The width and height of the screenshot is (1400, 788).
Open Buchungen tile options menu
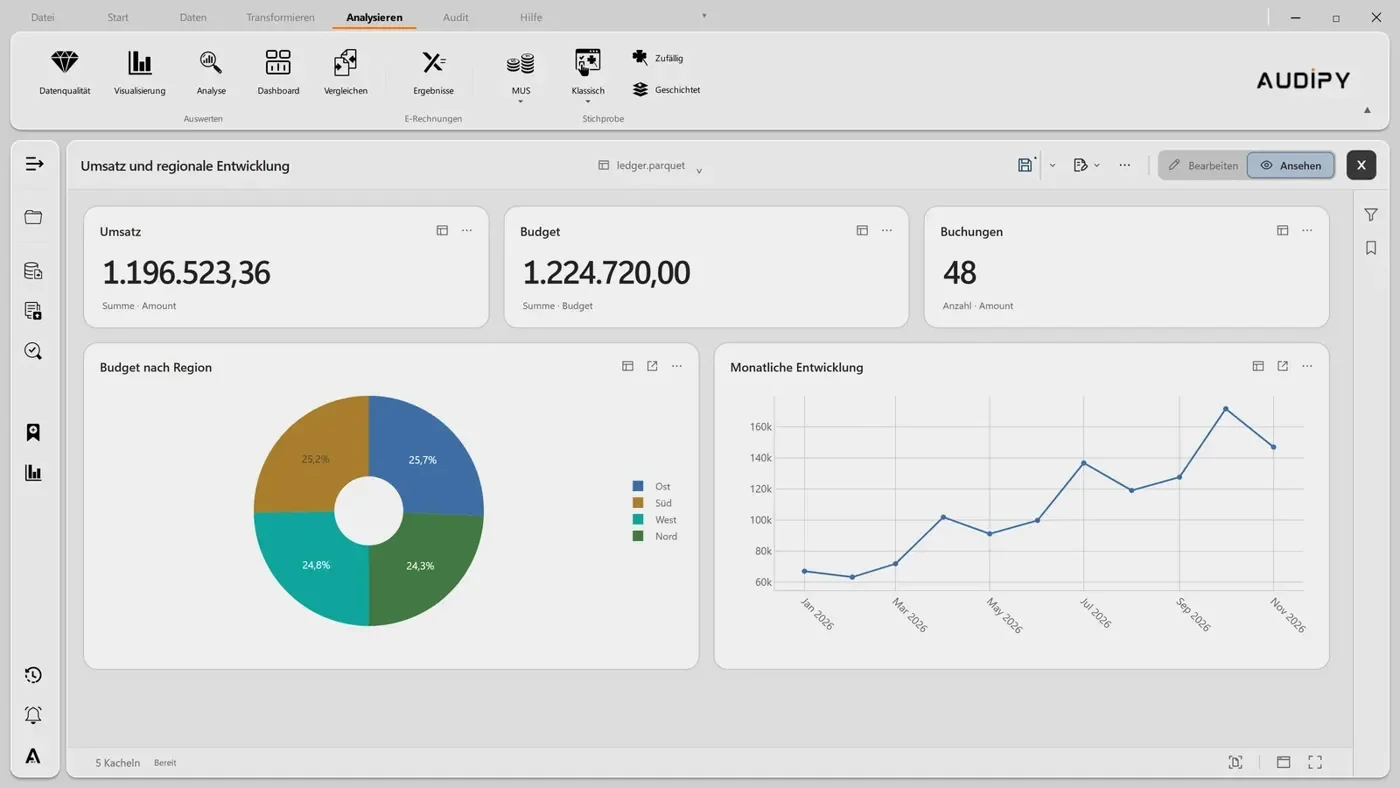pos(1307,231)
